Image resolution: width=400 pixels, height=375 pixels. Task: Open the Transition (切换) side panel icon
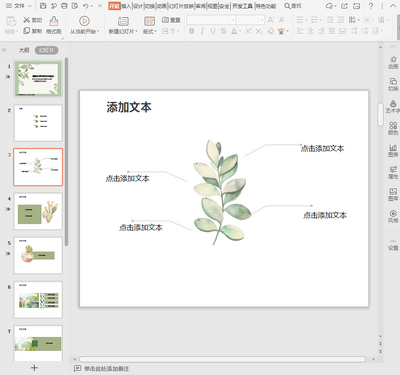coord(393,84)
